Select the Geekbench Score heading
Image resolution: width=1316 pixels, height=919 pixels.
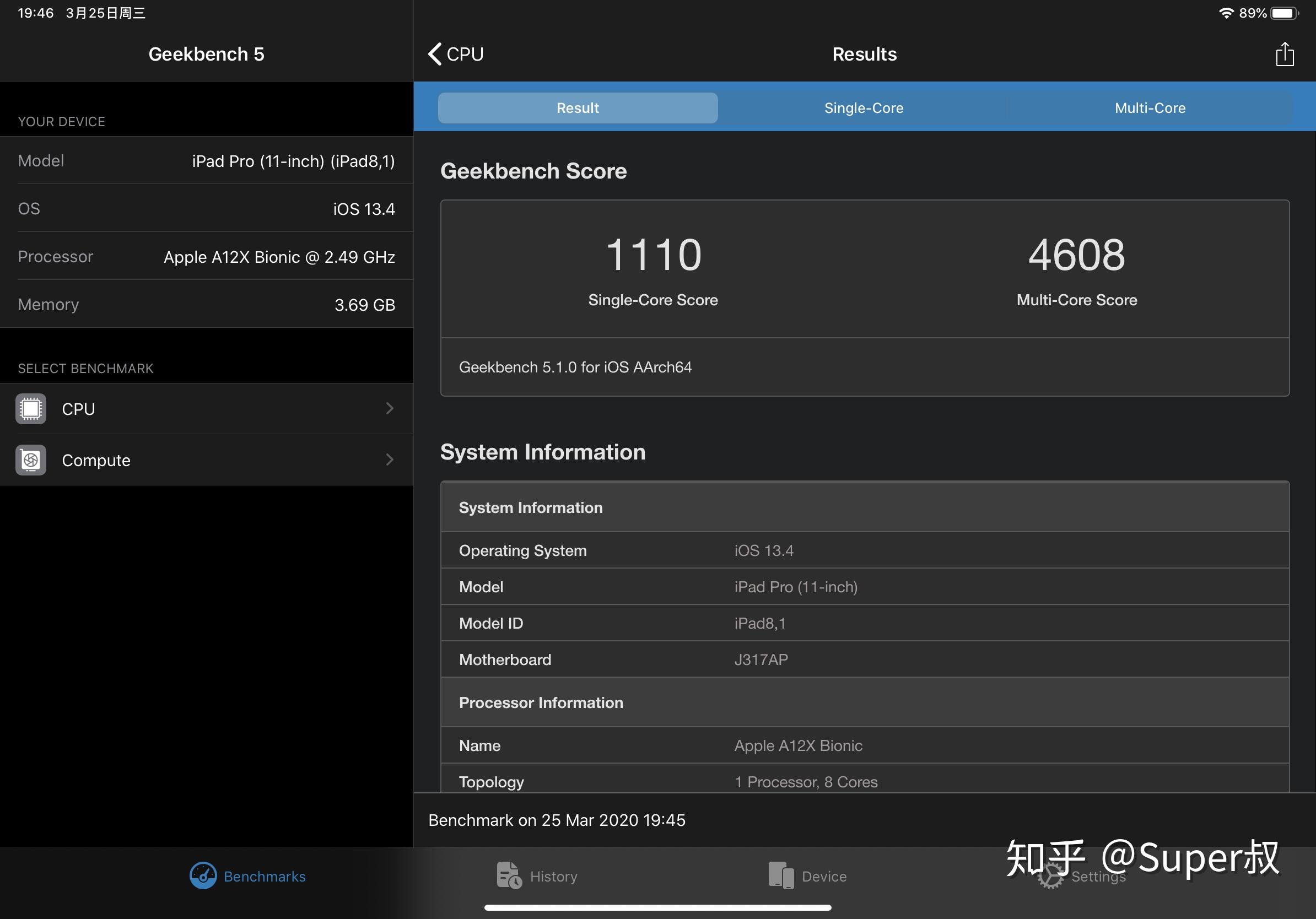click(x=533, y=171)
